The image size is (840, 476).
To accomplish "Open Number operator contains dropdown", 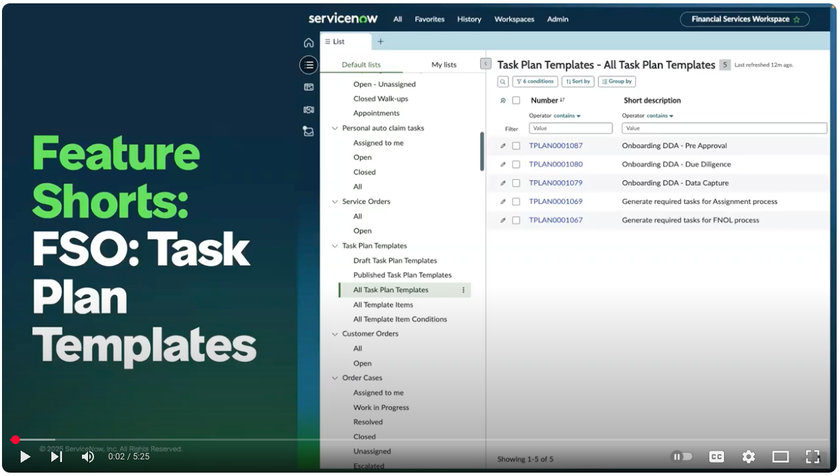I will [x=567, y=116].
